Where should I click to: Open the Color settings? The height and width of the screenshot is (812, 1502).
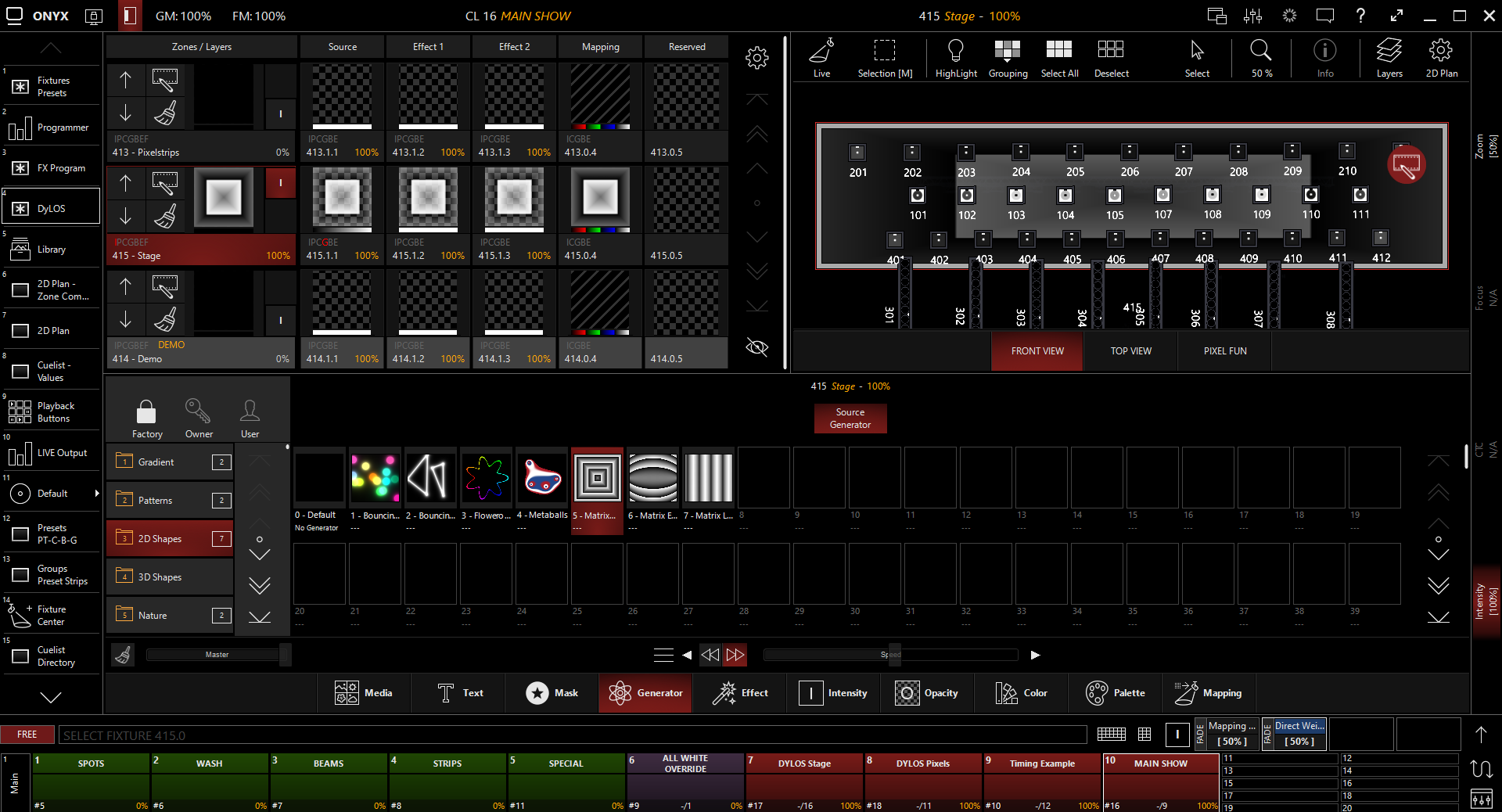(x=1021, y=692)
